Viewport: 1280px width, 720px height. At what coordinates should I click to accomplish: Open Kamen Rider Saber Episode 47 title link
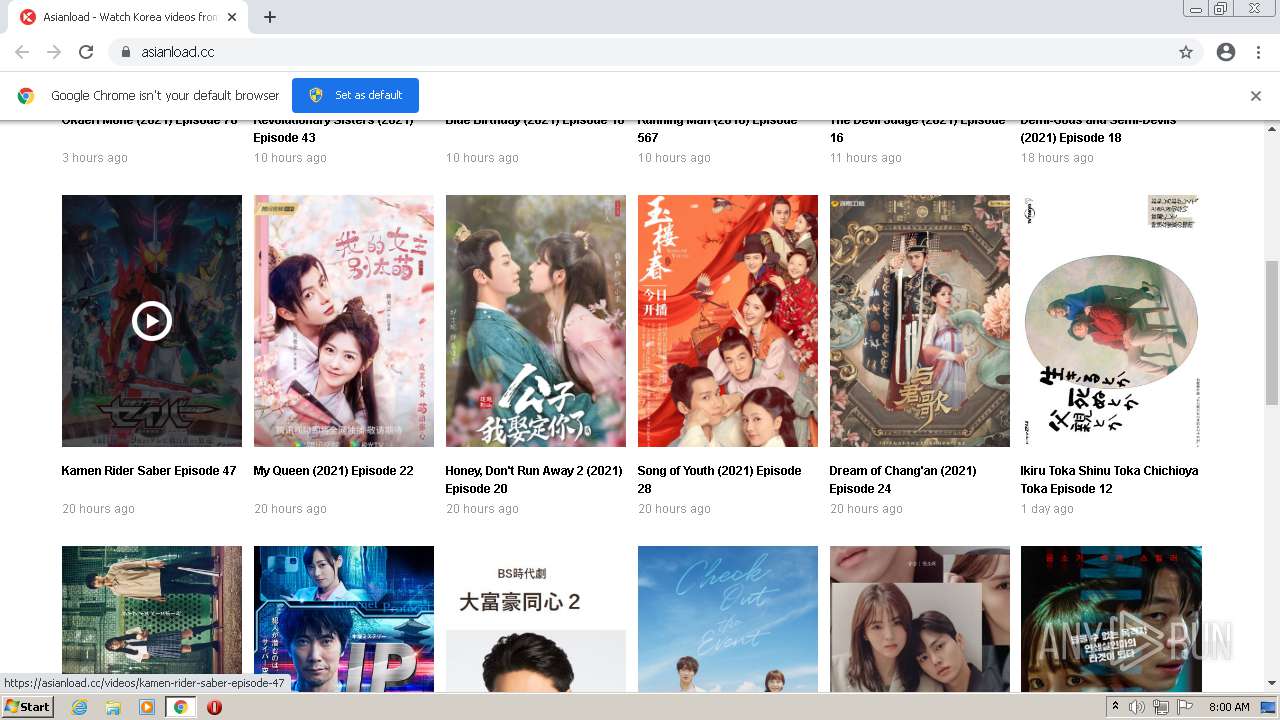pyautogui.click(x=149, y=471)
